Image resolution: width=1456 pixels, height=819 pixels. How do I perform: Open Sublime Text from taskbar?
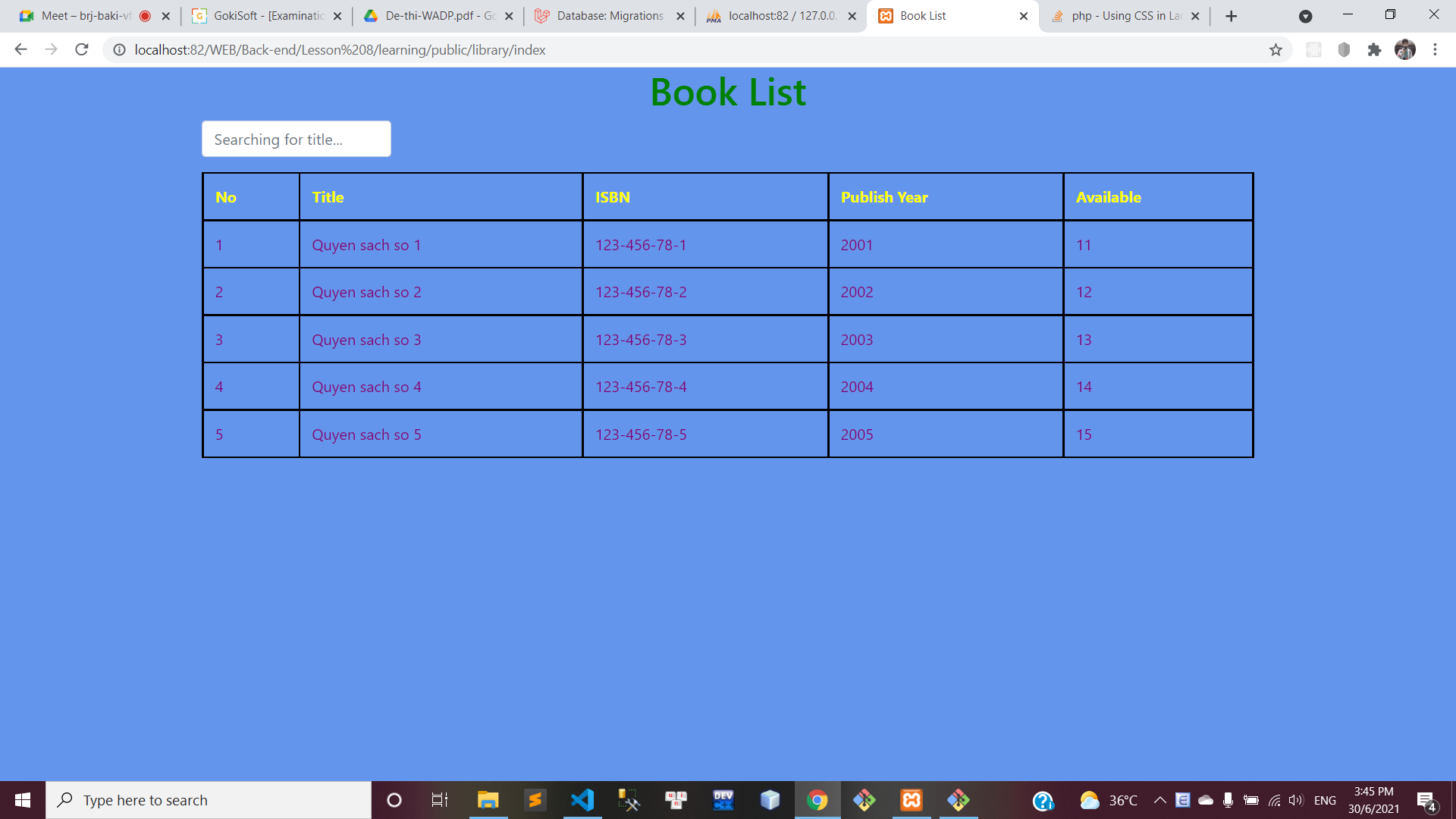535,800
